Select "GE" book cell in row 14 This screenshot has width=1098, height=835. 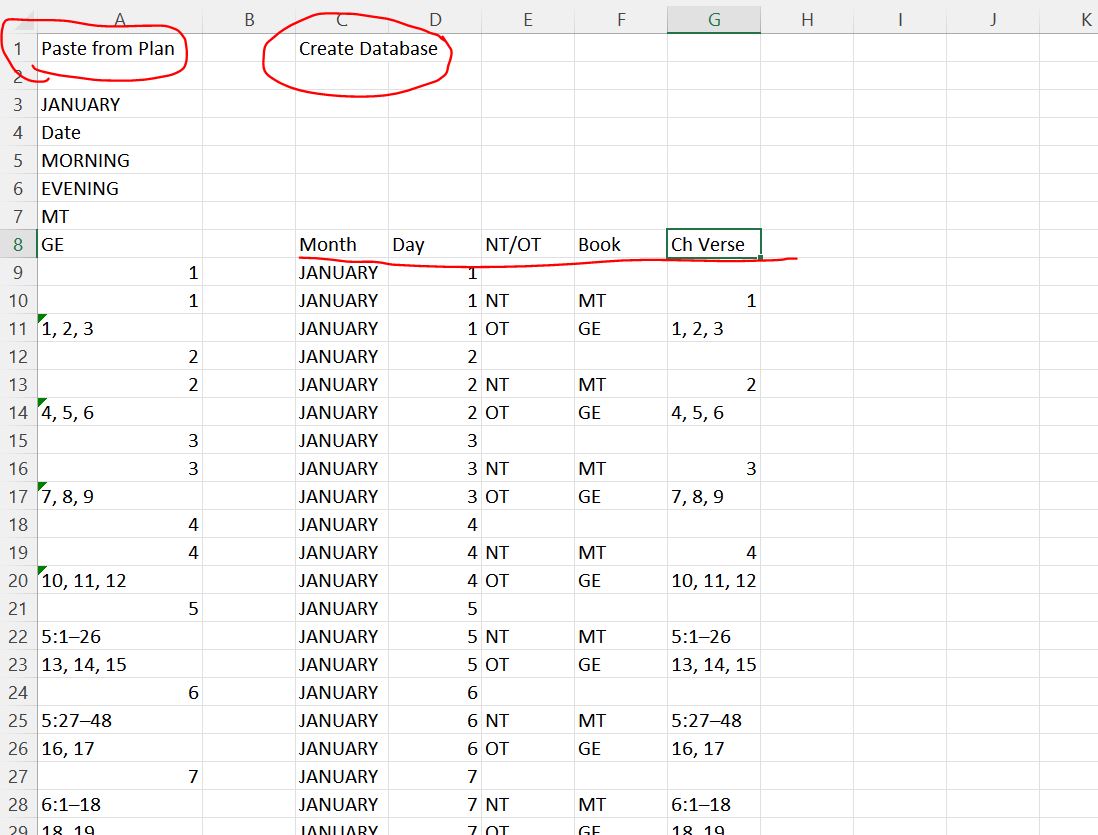click(x=621, y=413)
